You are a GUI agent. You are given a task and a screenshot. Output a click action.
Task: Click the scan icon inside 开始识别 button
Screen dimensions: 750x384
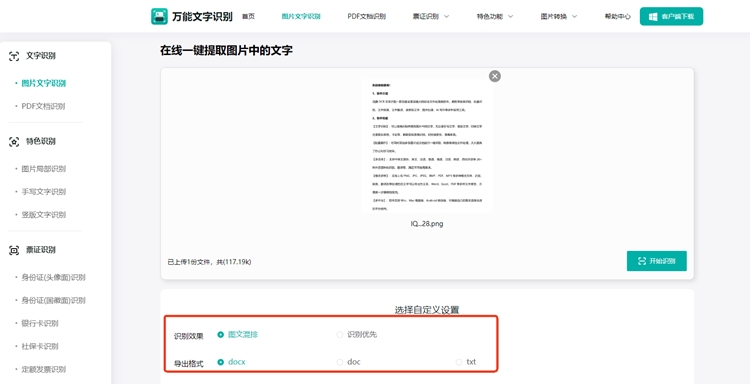pos(642,261)
